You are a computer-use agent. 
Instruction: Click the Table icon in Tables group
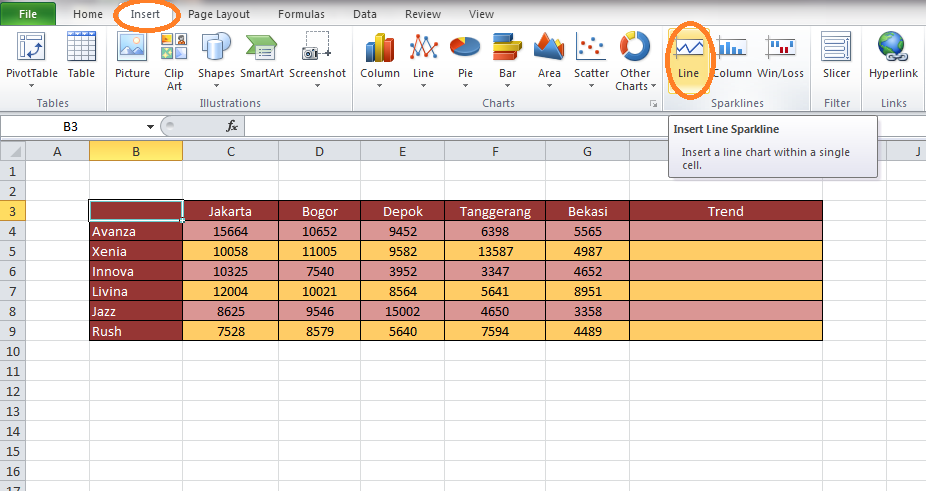click(x=81, y=56)
